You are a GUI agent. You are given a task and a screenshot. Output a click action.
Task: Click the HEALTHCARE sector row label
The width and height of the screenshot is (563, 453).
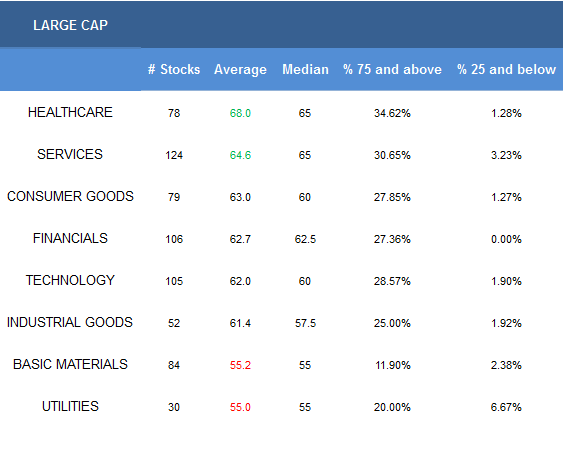click(x=70, y=112)
